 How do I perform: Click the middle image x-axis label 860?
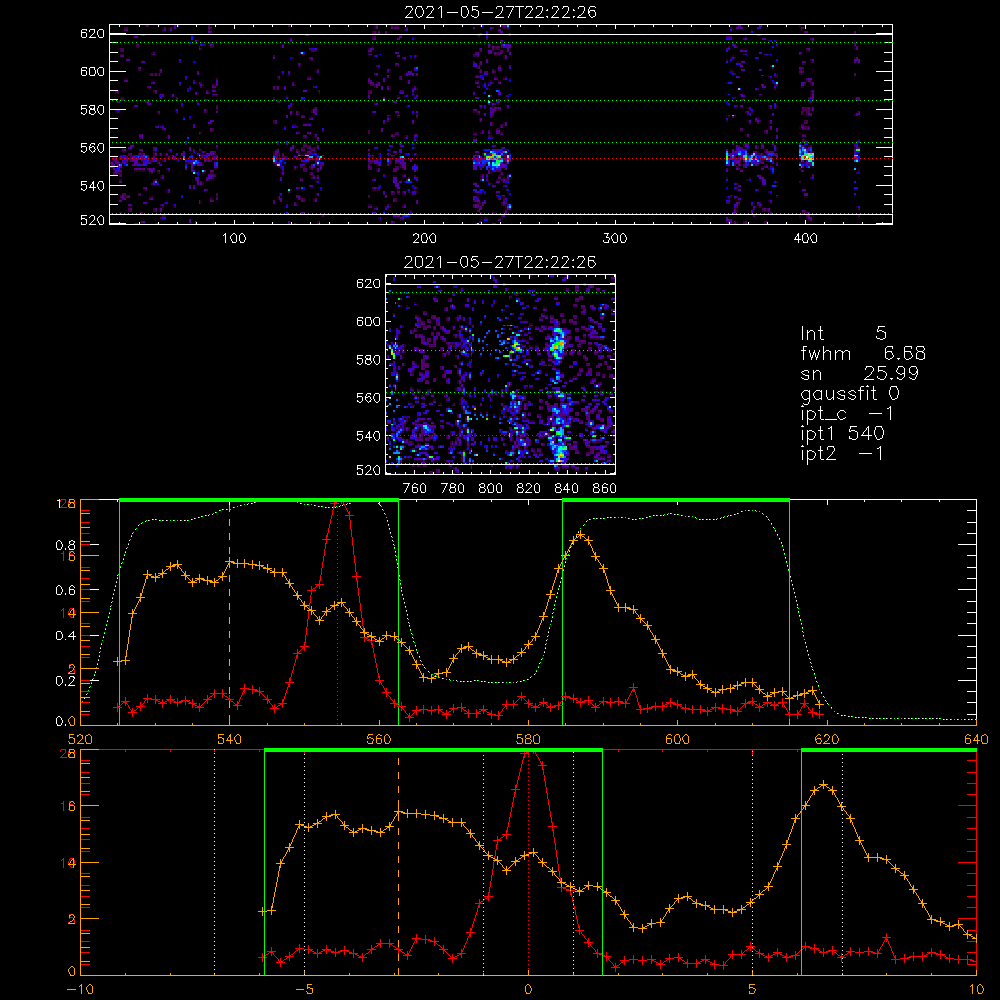click(x=605, y=489)
